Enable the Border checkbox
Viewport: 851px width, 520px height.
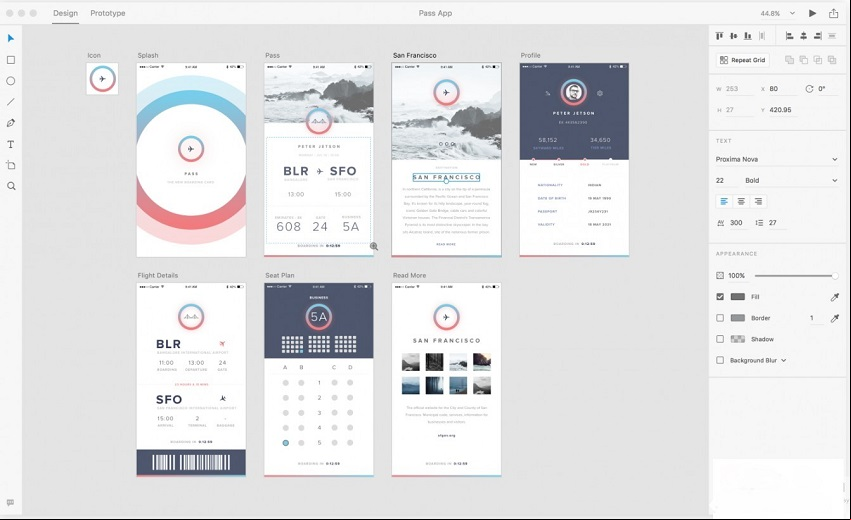pyautogui.click(x=720, y=318)
